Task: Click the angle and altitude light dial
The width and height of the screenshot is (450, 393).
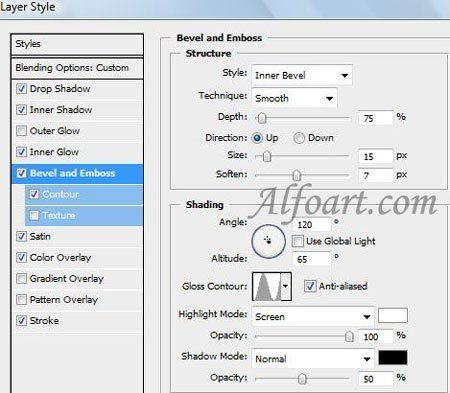Action: point(269,241)
